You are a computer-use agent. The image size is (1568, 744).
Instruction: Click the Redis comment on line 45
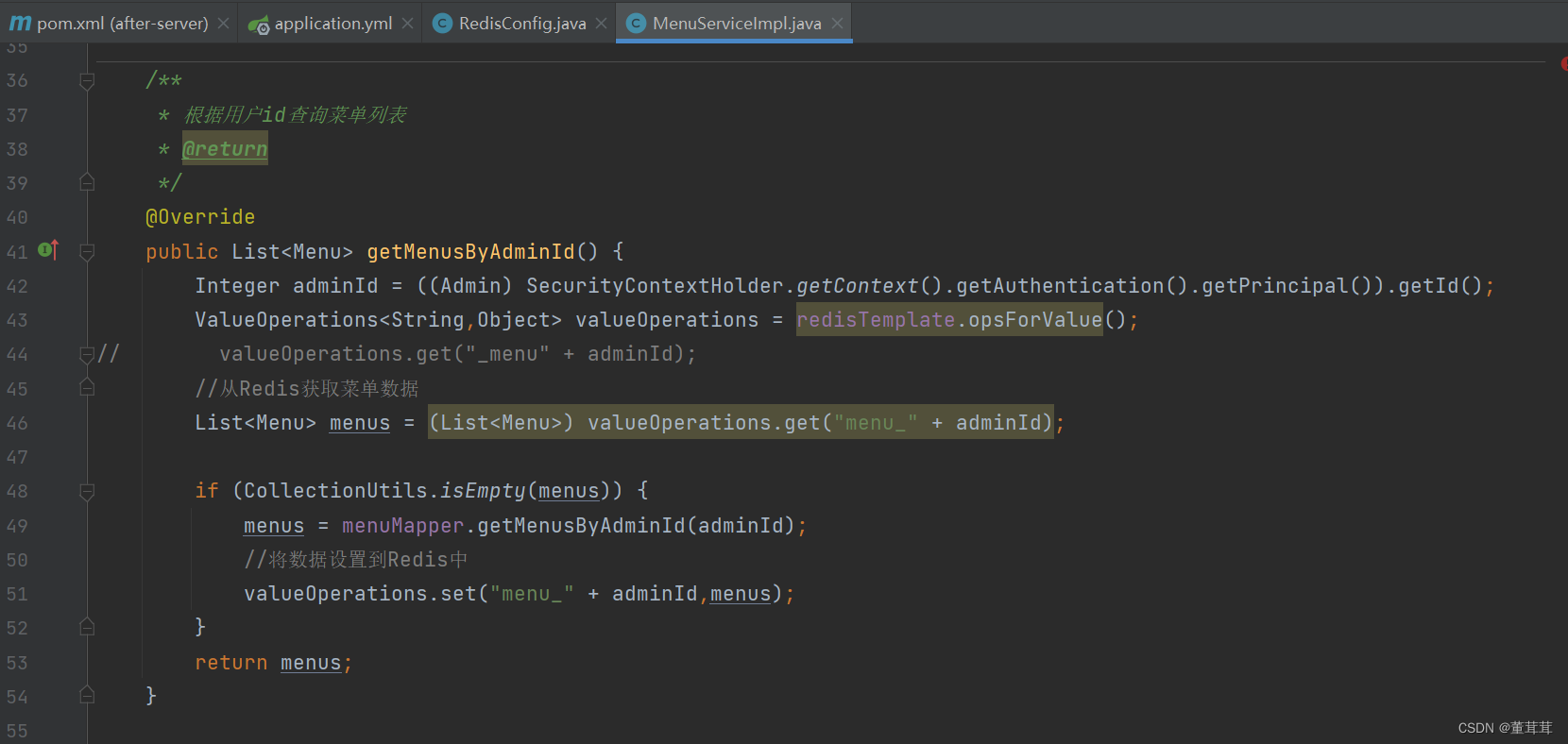[307, 388]
